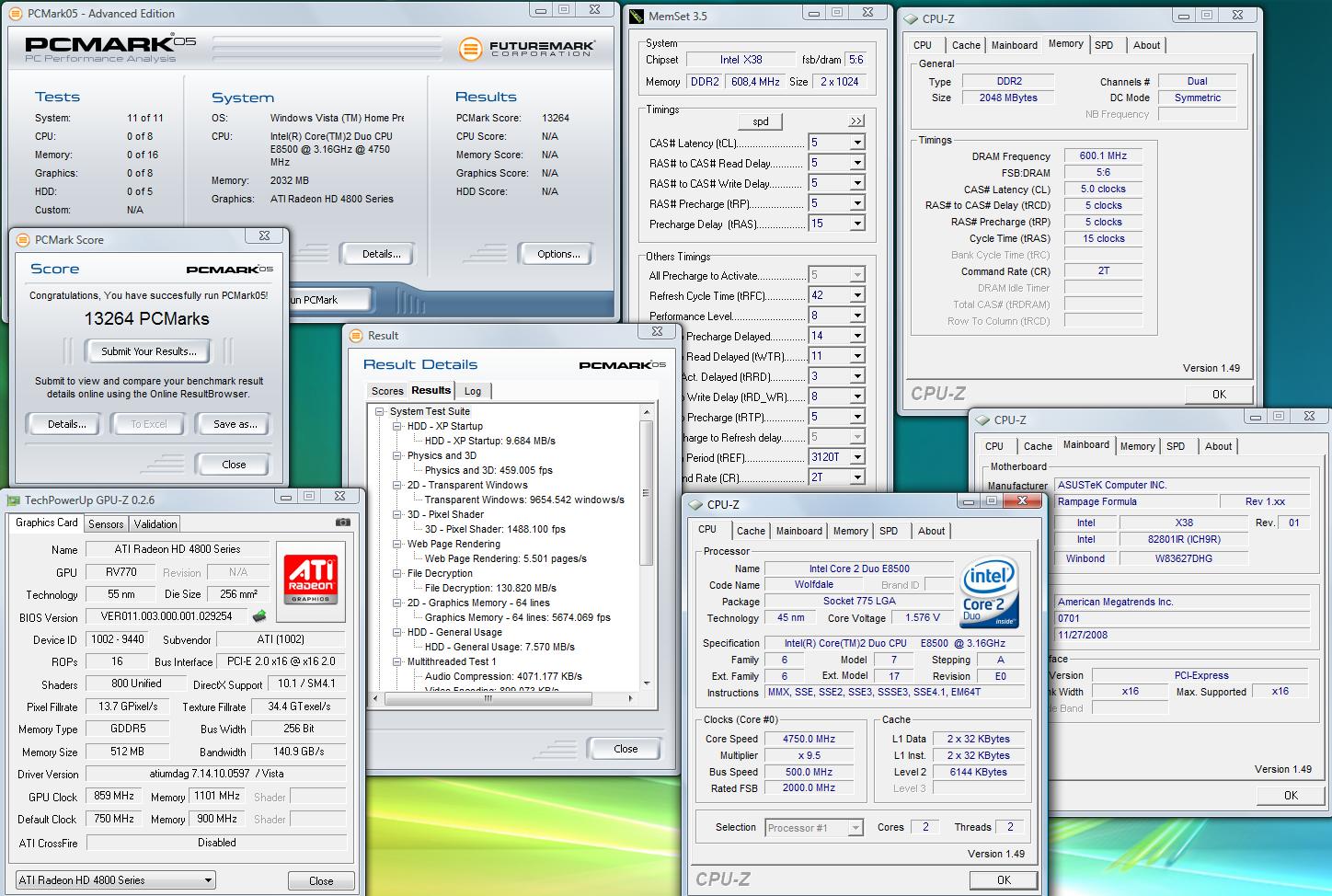Click OK in CPU-Z Memory window

1219,395
